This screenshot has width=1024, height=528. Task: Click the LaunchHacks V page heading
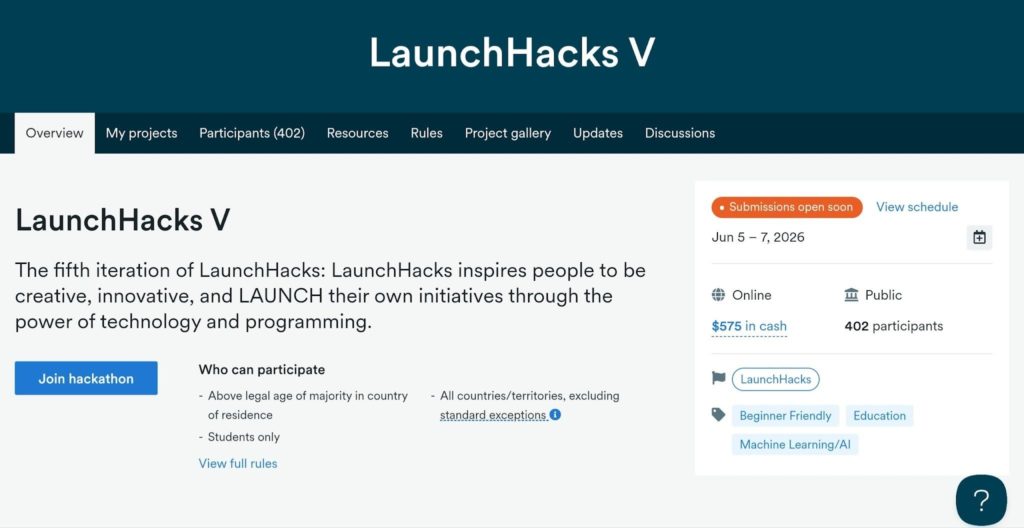(x=122, y=220)
